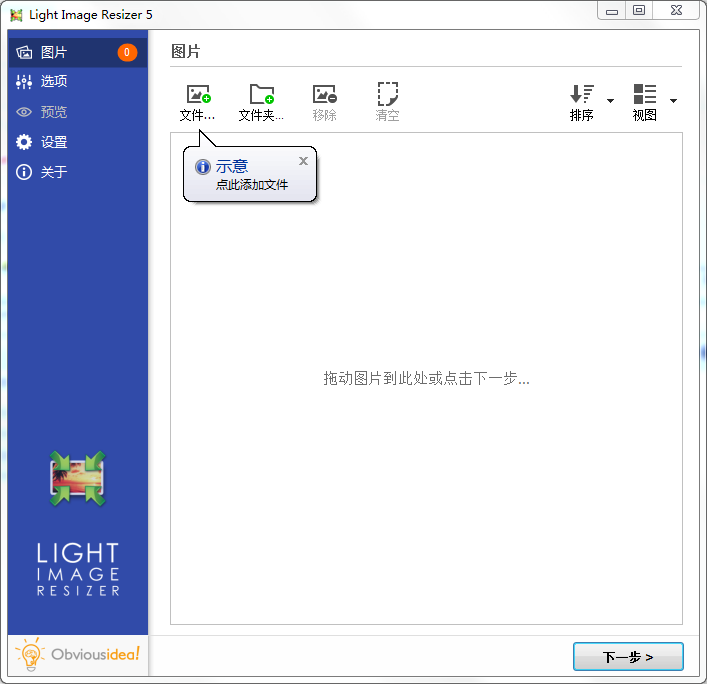Open the 图片 sidebar tab
707x684 pixels.
coord(78,52)
